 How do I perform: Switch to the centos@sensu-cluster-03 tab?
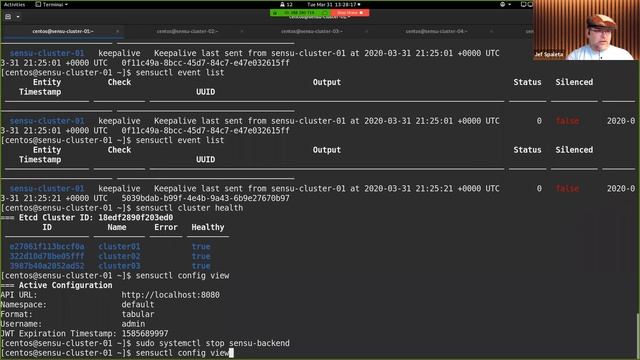[311, 31]
